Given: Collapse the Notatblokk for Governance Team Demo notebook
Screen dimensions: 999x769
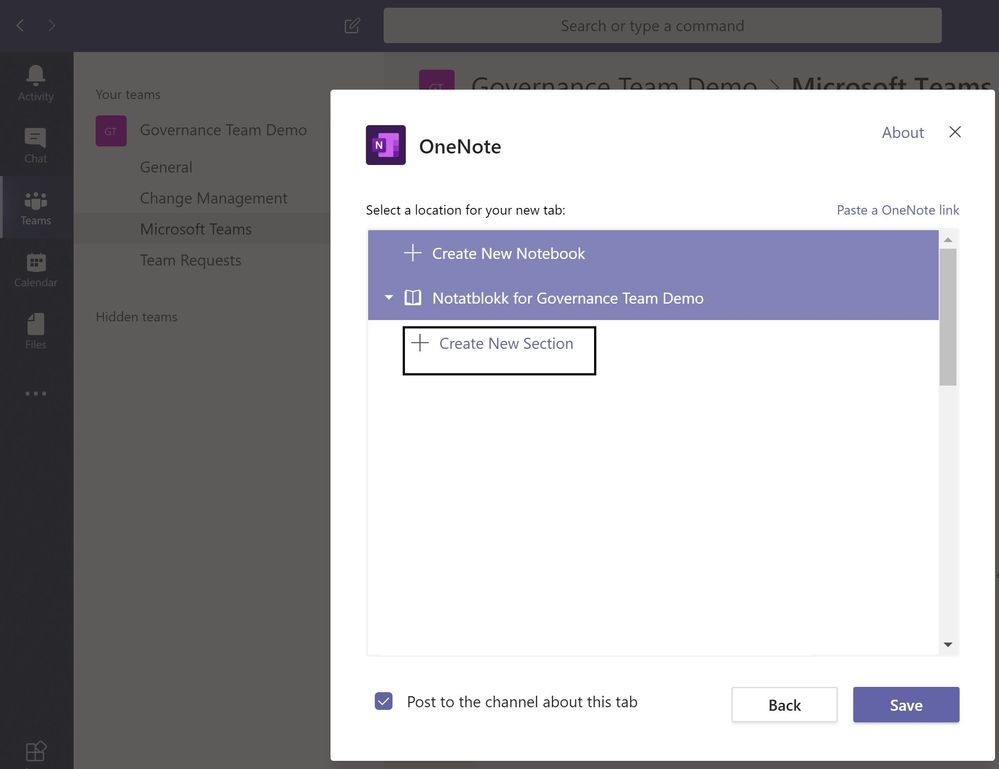Looking at the screenshot, I should click(389, 298).
